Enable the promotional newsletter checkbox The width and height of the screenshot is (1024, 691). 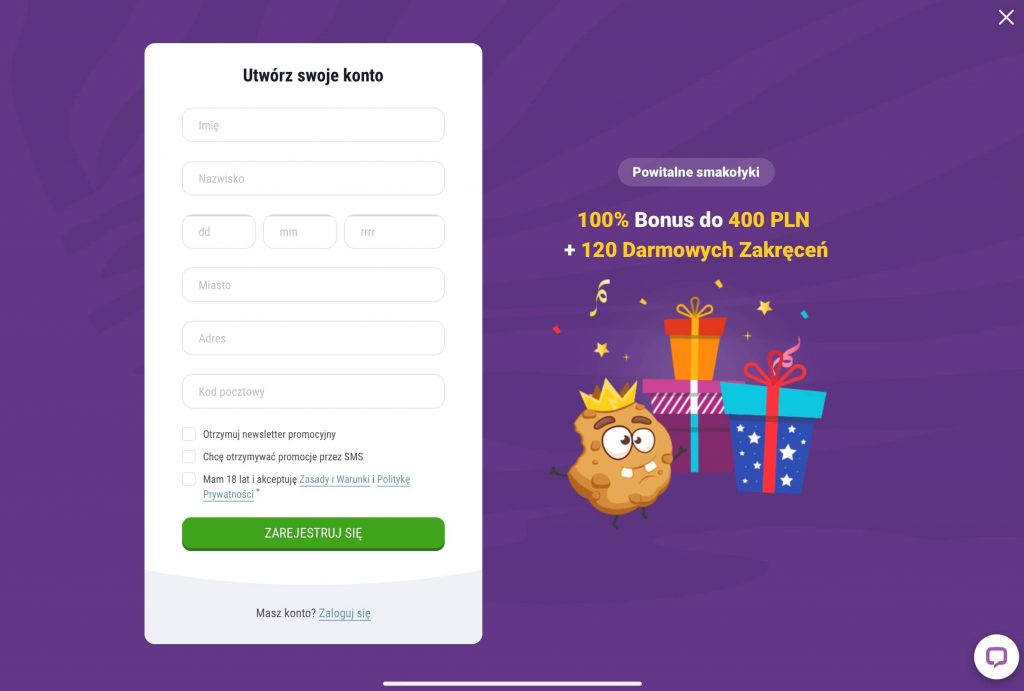pos(189,434)
